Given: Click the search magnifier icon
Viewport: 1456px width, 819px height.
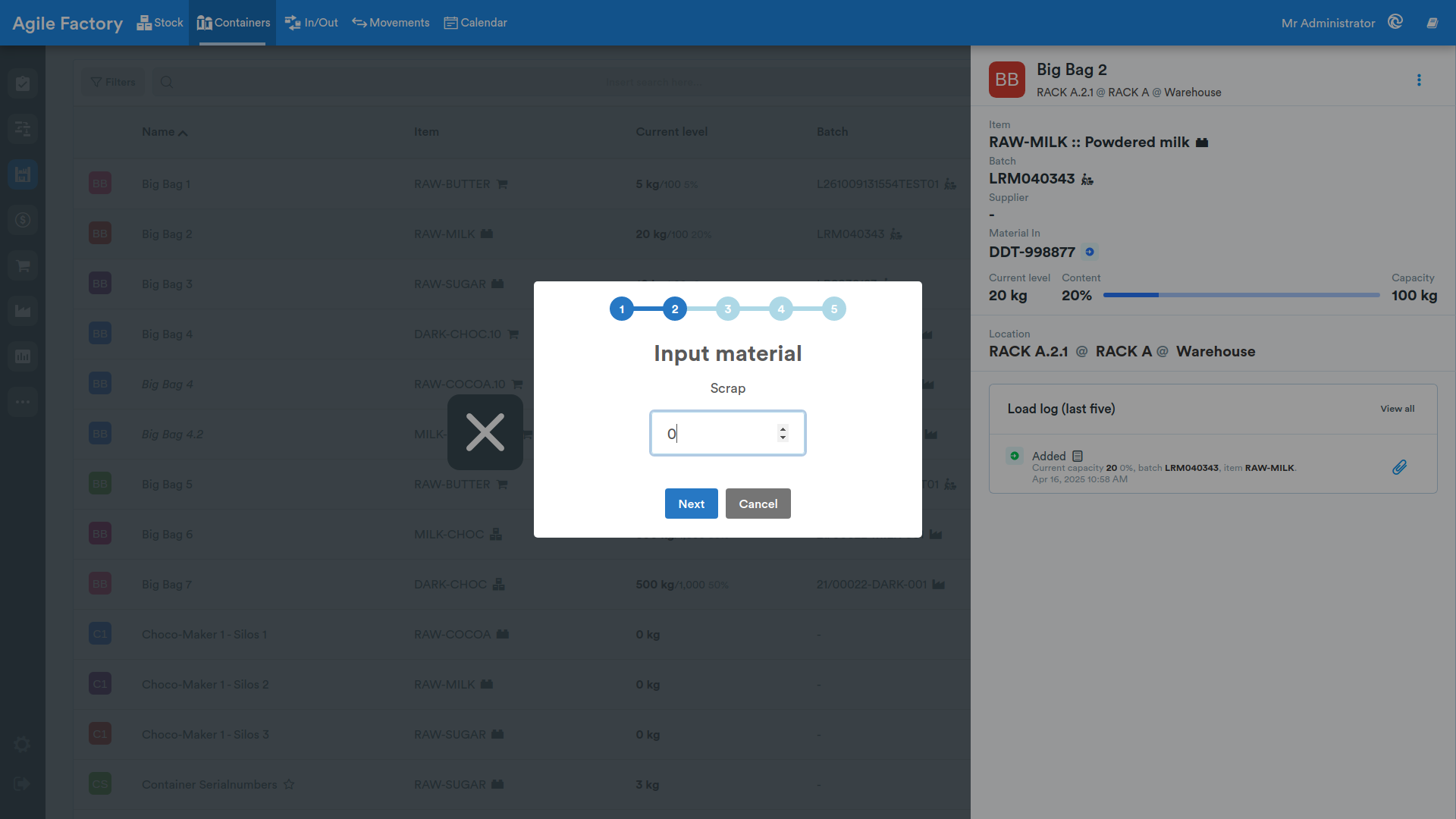Looking at the screenshot, I should [x=167, y=82].
